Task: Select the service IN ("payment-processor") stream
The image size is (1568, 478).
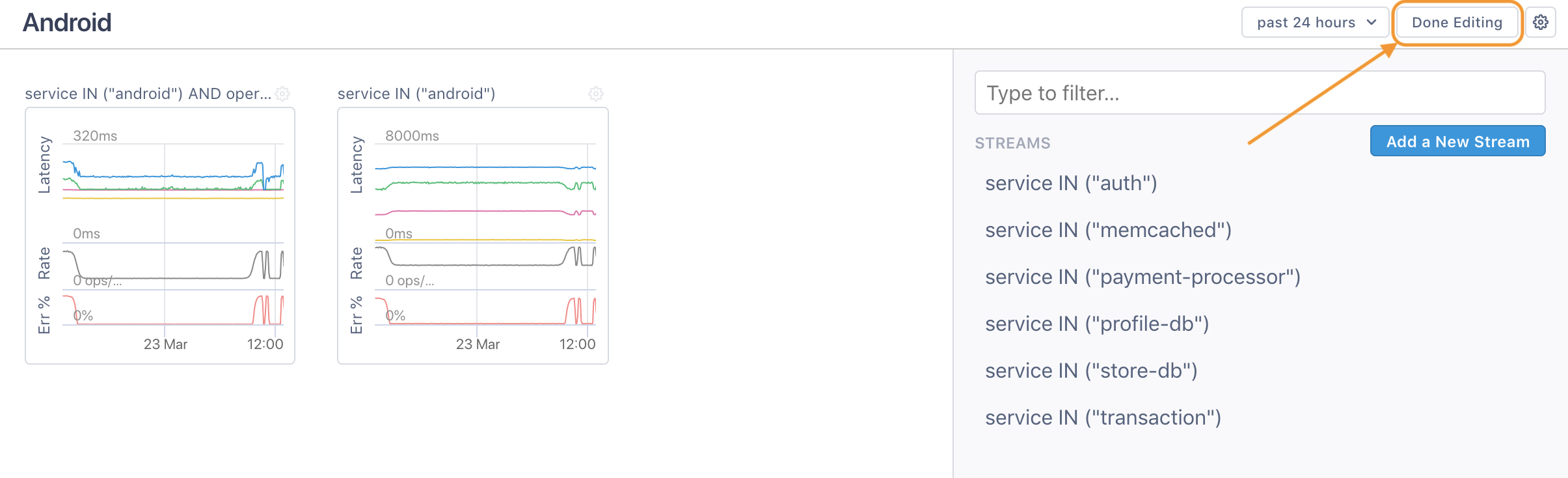Action: coord(1142,277)
